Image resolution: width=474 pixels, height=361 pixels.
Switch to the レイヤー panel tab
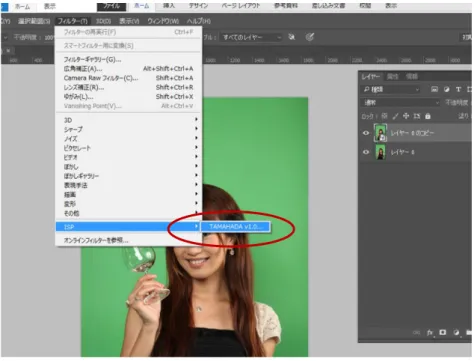click(371, 77)
